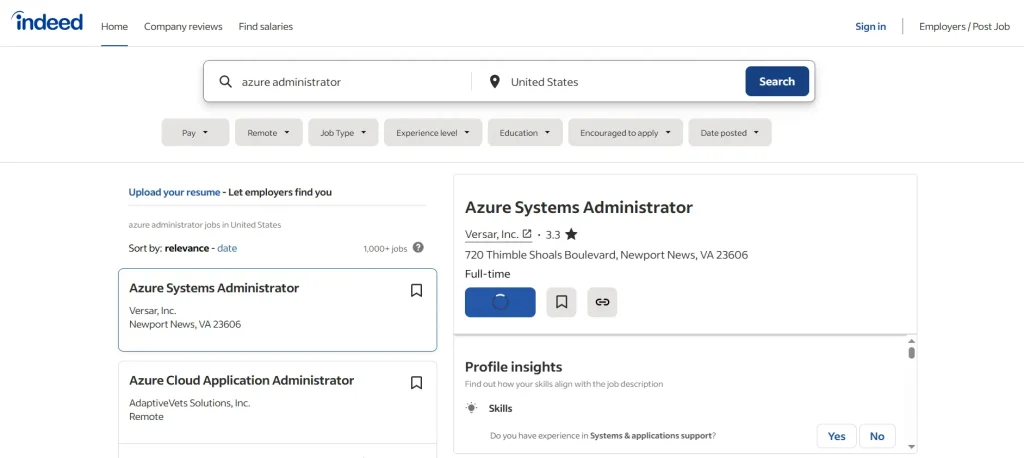This screenshot has height=458, width=1024.
Task: Open Find salaries in navigation
Action: pos(266,27)
